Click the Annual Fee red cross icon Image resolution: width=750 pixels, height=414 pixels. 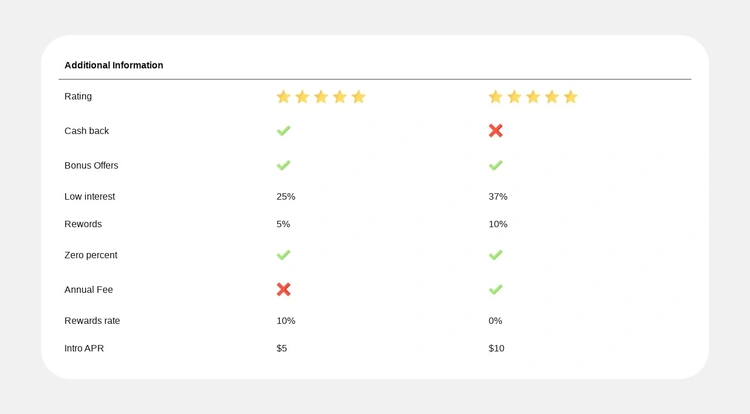pyautogui.click(x=284, y=289)
